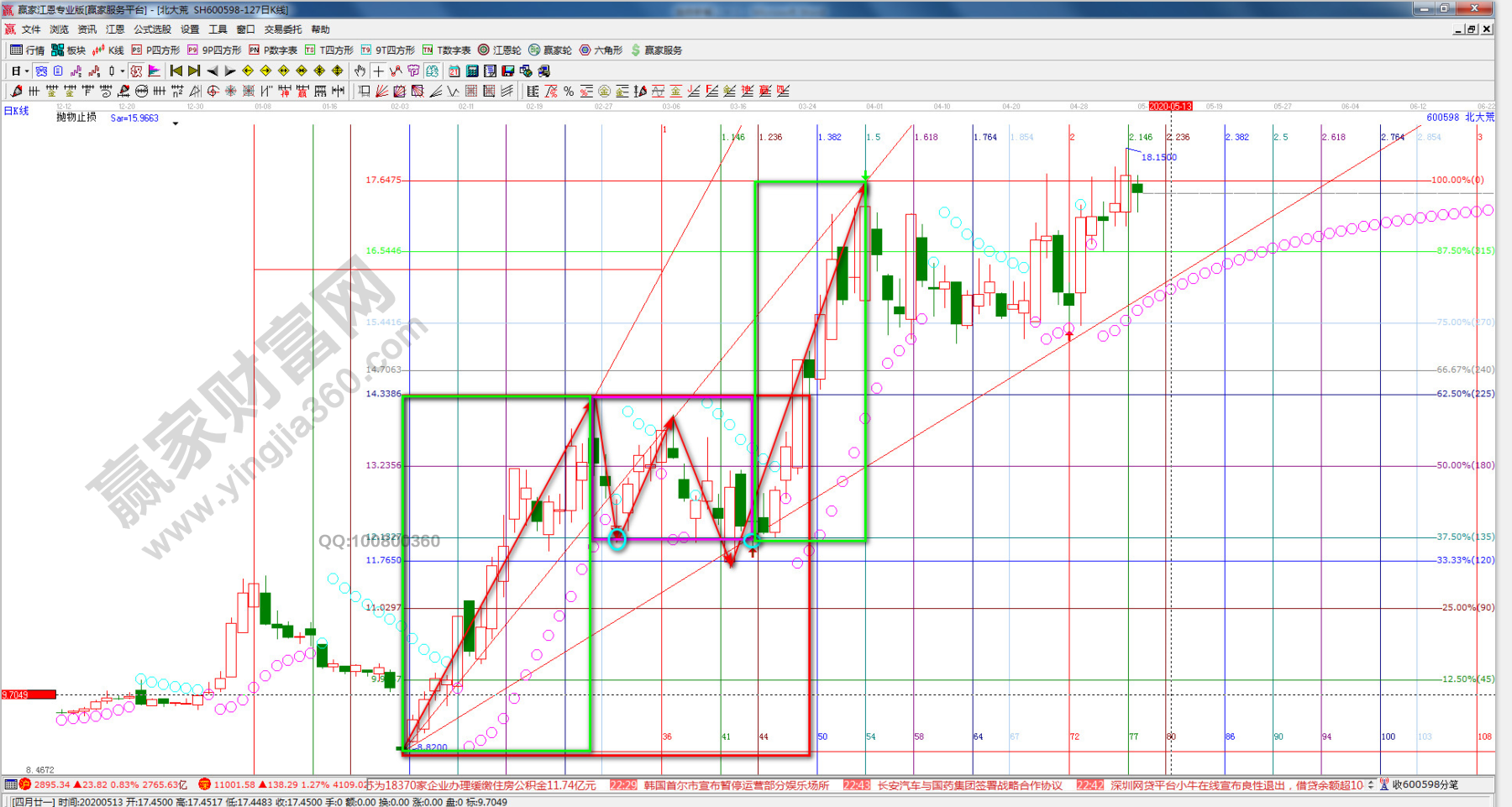Image resolution: width=1512 pixels, height=807 pixels.
Task: Expand the candlestick type dropdown arrow
Action: (x=123, y=71)
